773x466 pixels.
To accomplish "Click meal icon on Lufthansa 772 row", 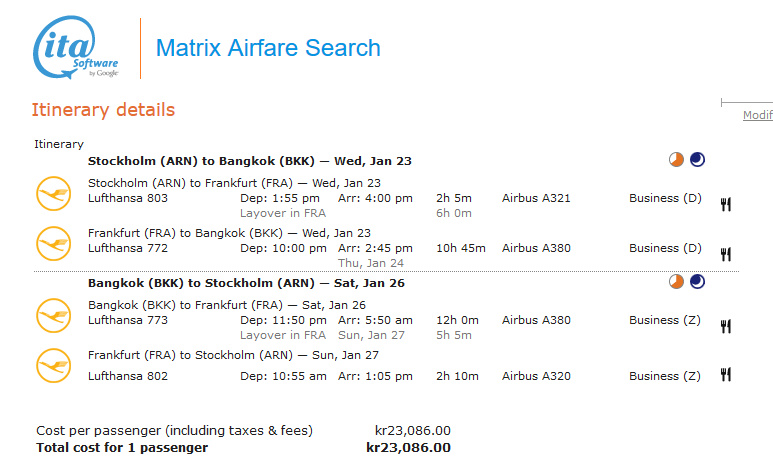I will 726,254.
